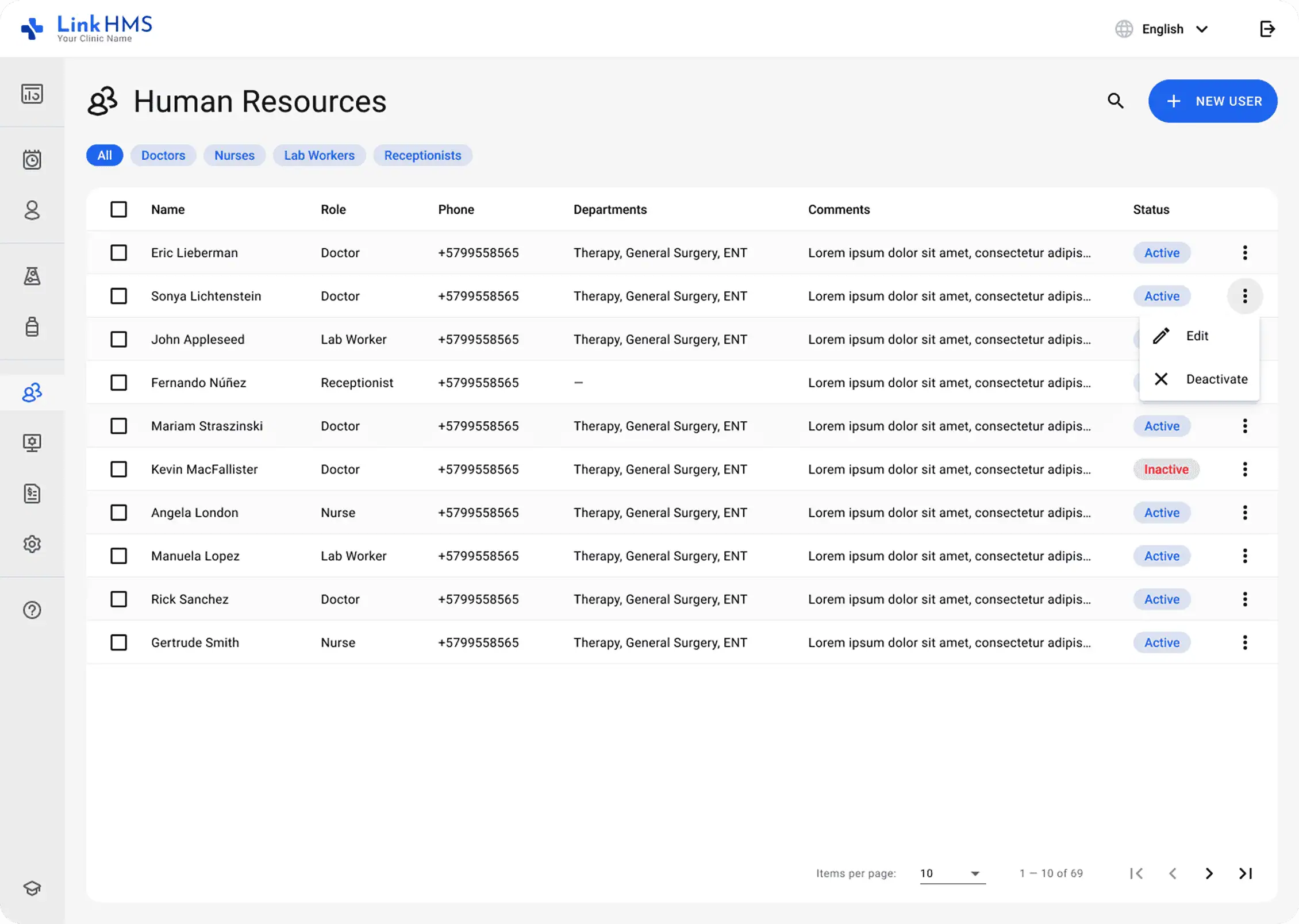Screen dimensions: 1299x924
Task: Select Kevin MacFallister's row checkbox
Action: tap(118, 469)
